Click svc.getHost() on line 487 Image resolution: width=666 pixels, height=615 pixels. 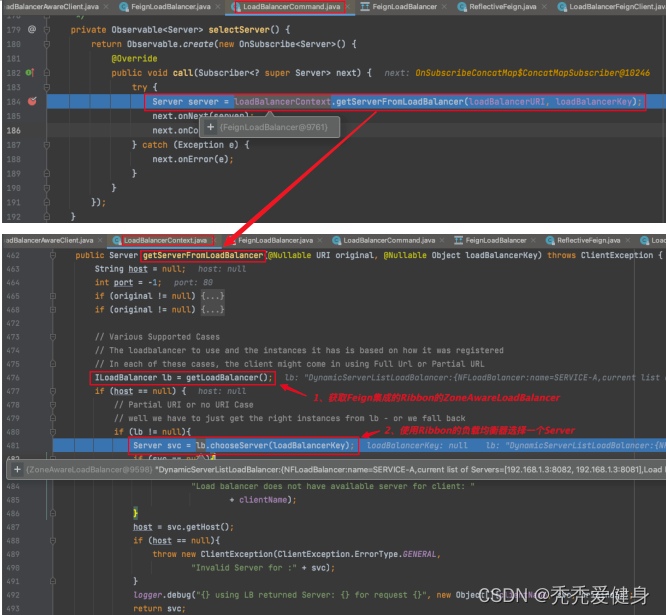(200, 527)
